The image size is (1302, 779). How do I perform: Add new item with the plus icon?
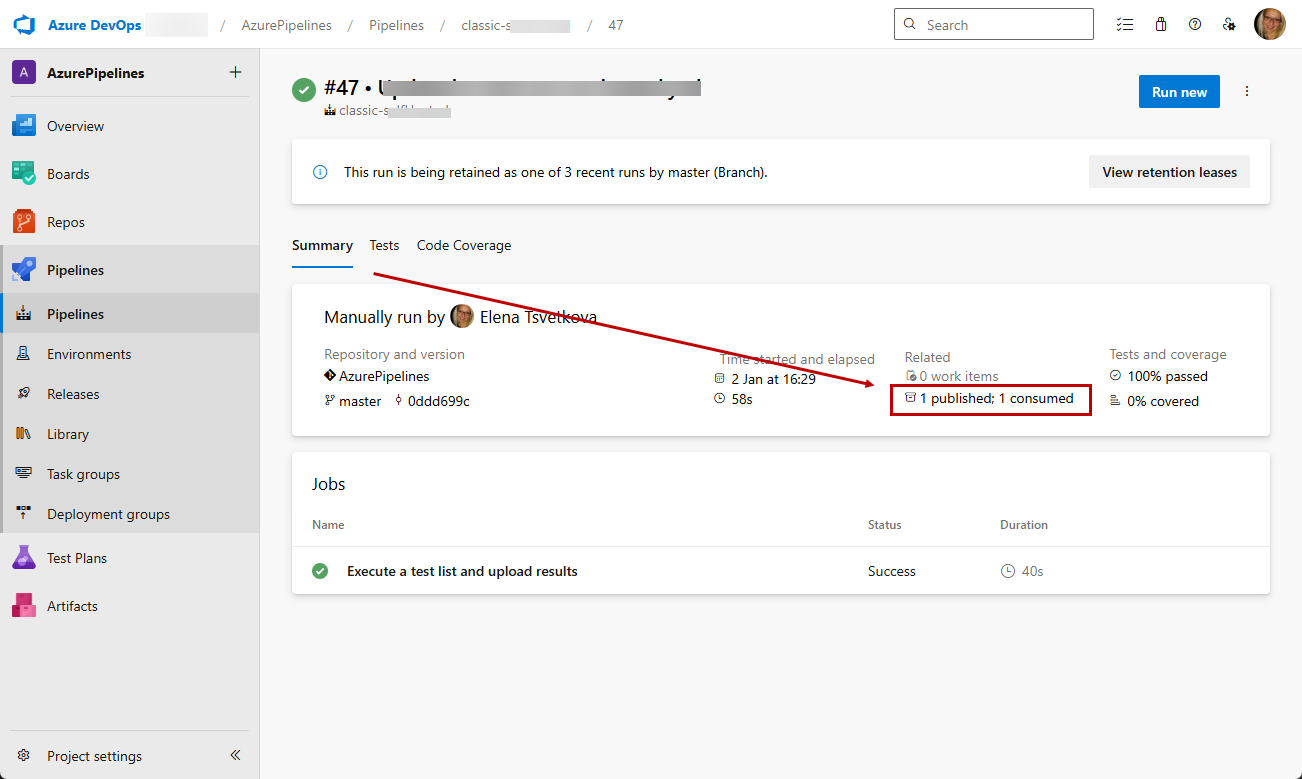click(235, 72)
